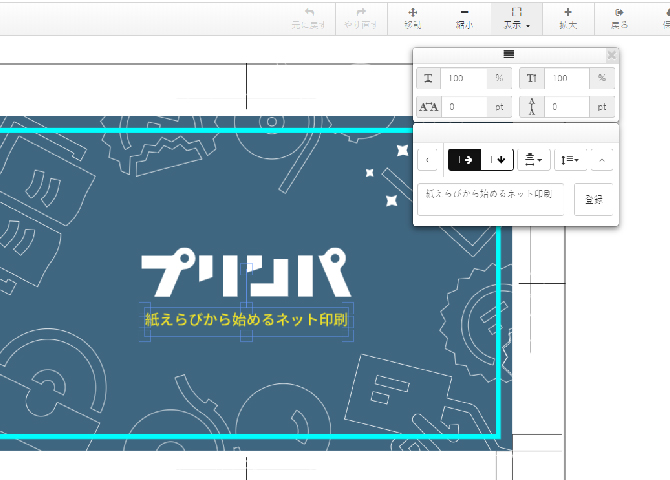Select horizontal text direction

click(x=464, y=160)
